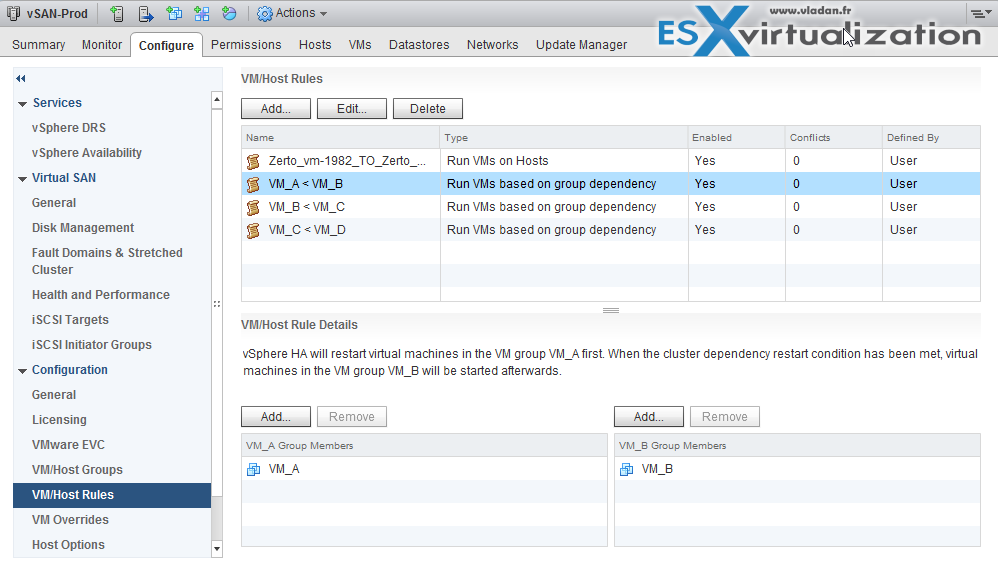Viewport: 998px width, 561px height.
Task: Open iSCSI Targets in sidebar
Action: pos(70,320)
